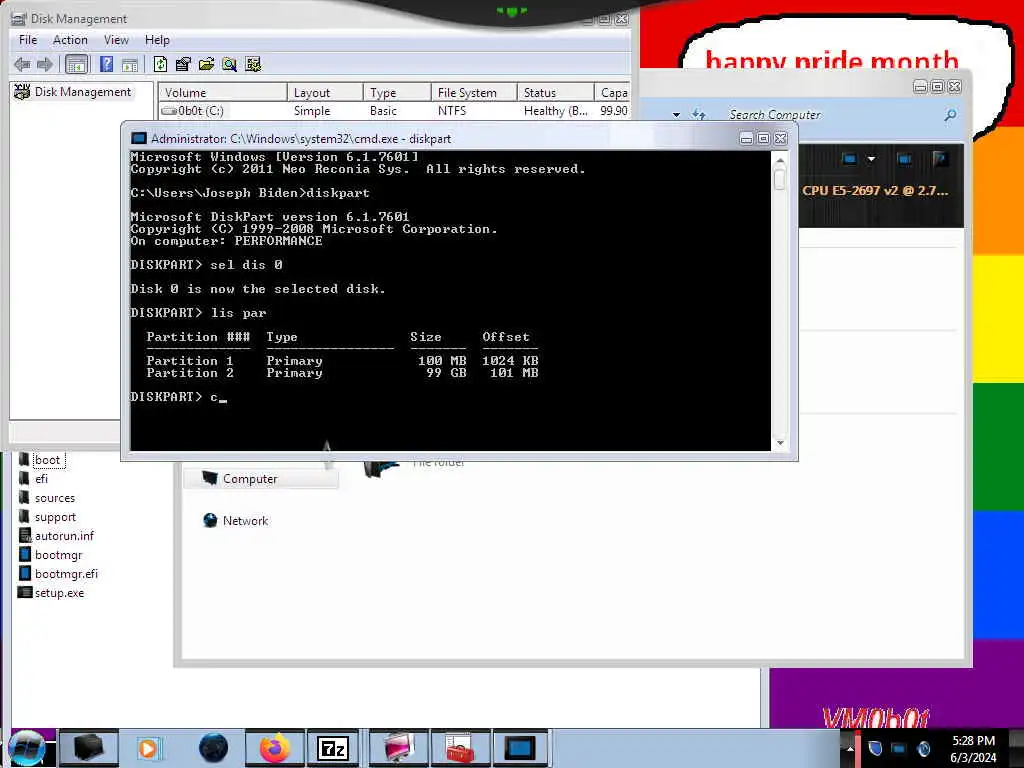Click the Explorer address bar refresh arrows icon
Screen dimensions: 1024x768
pos(699,115)
